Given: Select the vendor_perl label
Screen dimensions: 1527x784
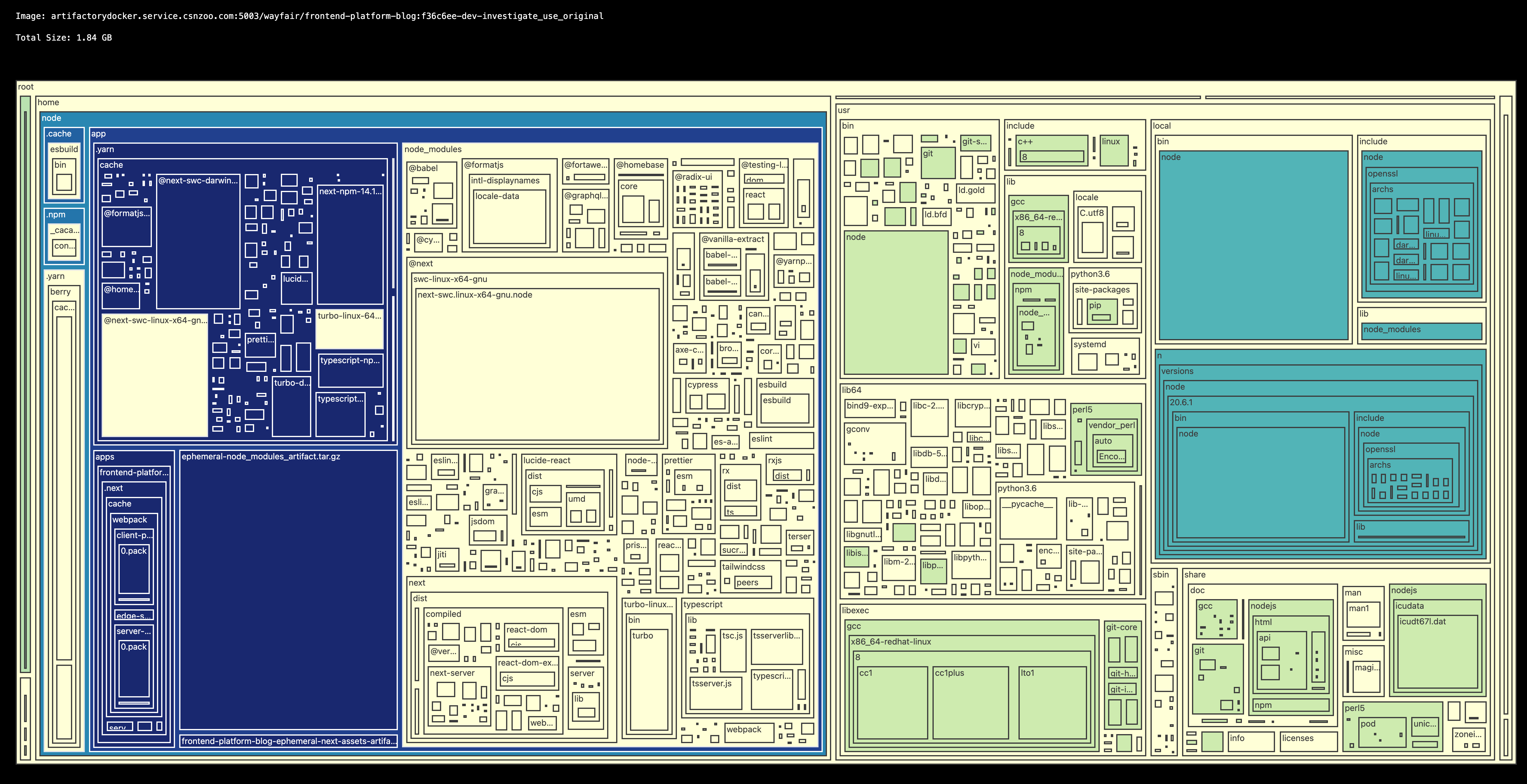Looking at the screenshot, I should pos(1111,425).
